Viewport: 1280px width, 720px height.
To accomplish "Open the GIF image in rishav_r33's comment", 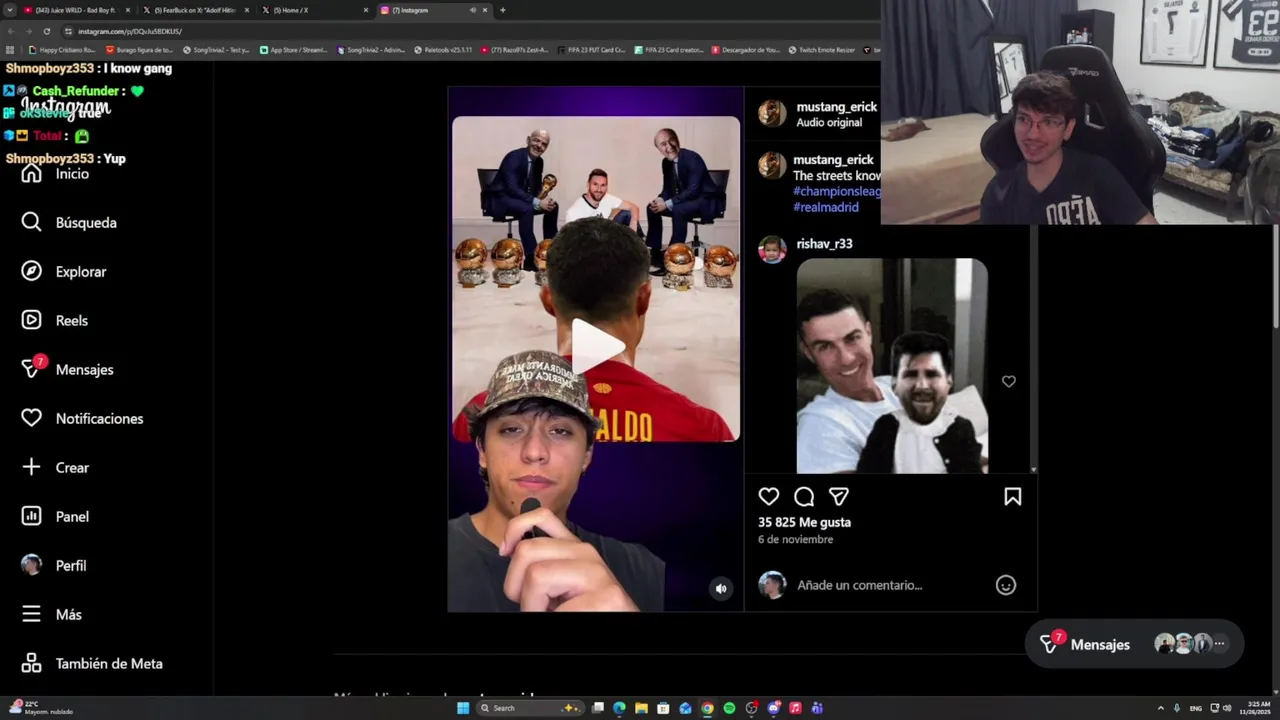I will 892,366.
